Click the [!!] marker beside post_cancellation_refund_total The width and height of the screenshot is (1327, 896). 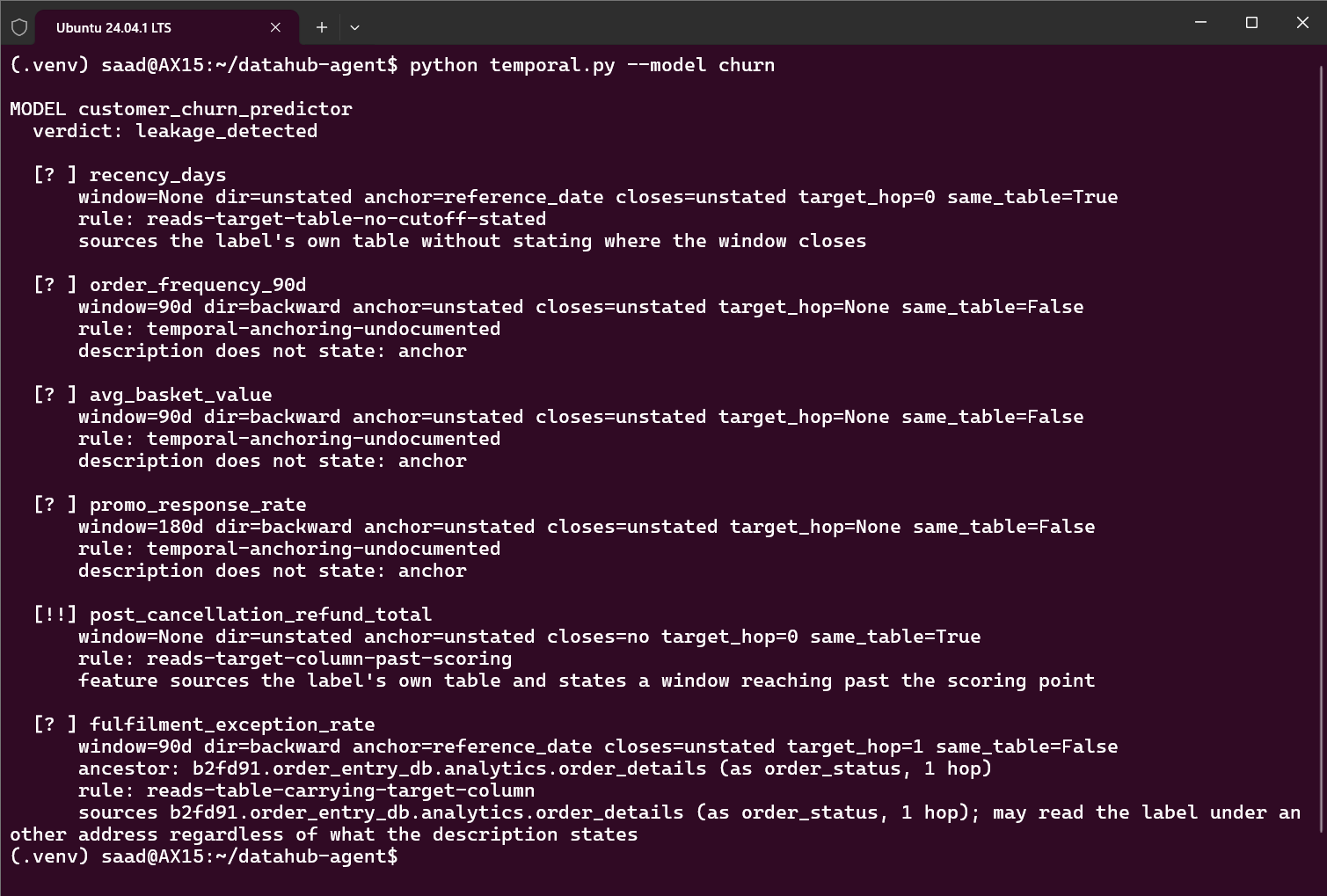[55, 615]
